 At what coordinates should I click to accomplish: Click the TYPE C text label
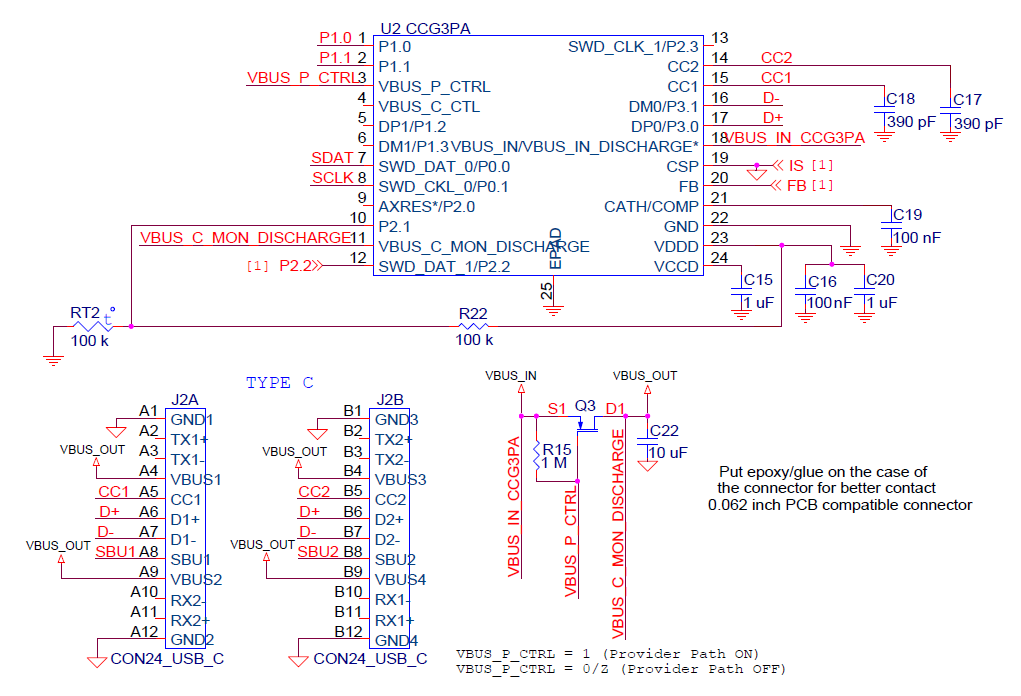tap(280, 383)
